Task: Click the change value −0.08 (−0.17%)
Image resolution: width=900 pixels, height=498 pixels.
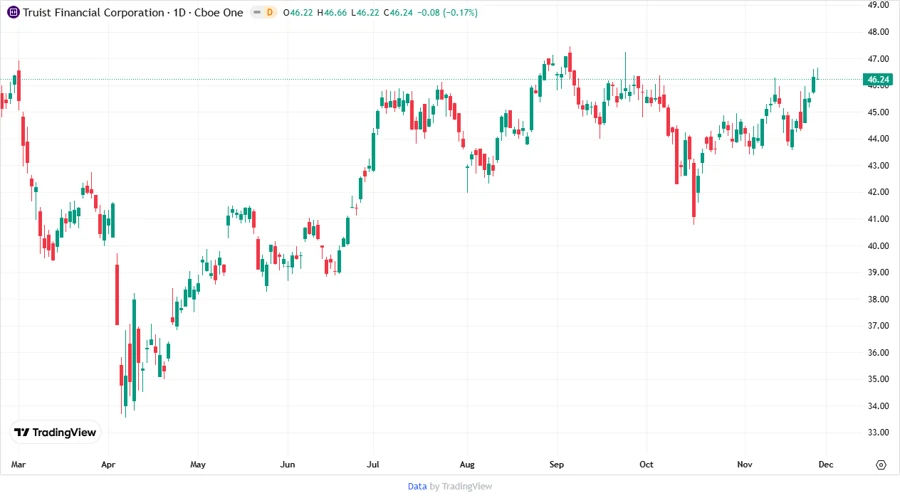Action: pos(447,12)
